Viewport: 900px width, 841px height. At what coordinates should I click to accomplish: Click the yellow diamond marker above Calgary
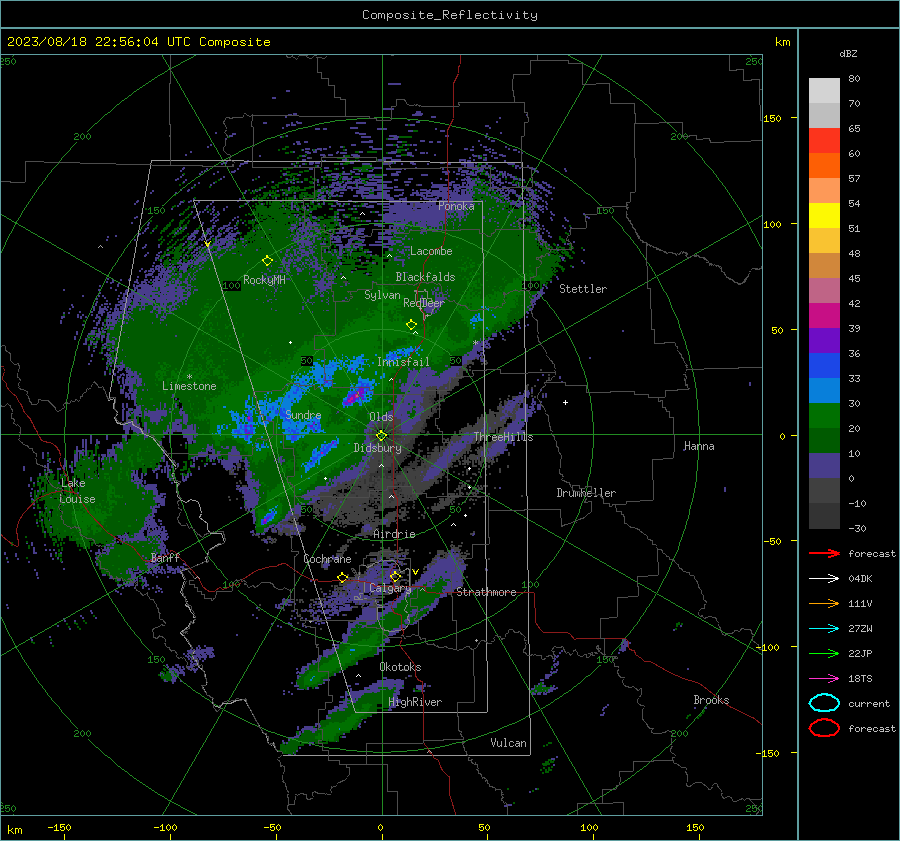395,576
